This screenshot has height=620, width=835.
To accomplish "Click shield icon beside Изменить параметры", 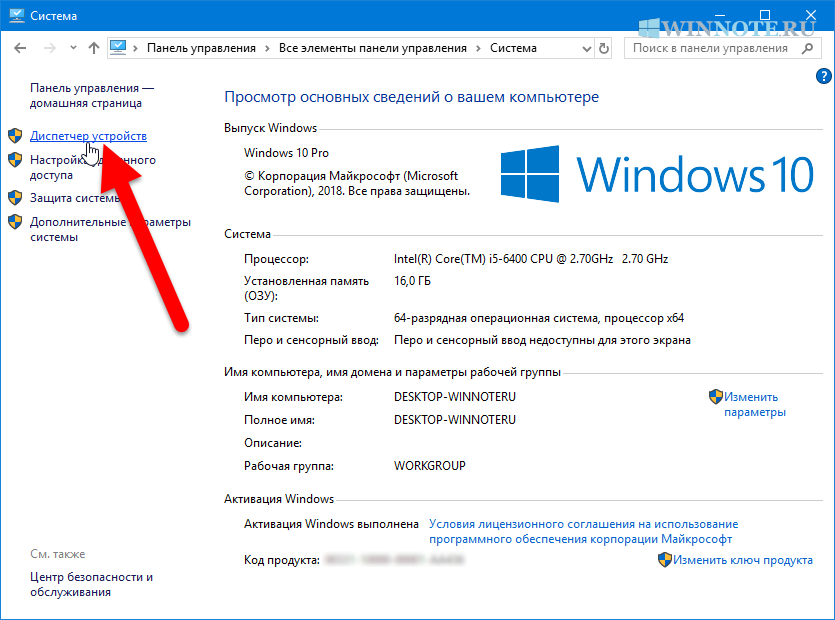I will click(x=716, y=396).
